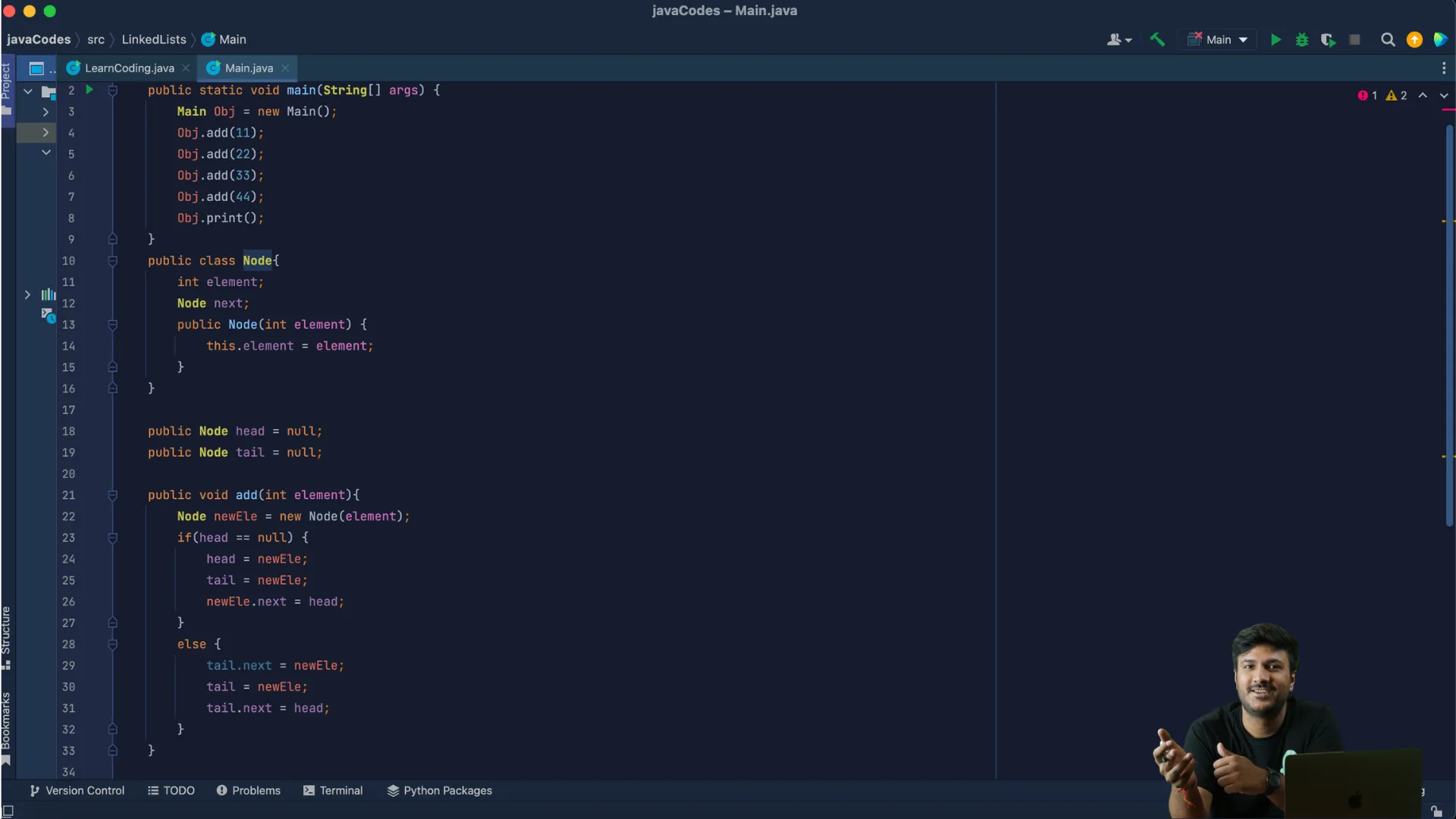Run the Main configuration with the green play button

pyautogui.click(x=1276, y=39)
